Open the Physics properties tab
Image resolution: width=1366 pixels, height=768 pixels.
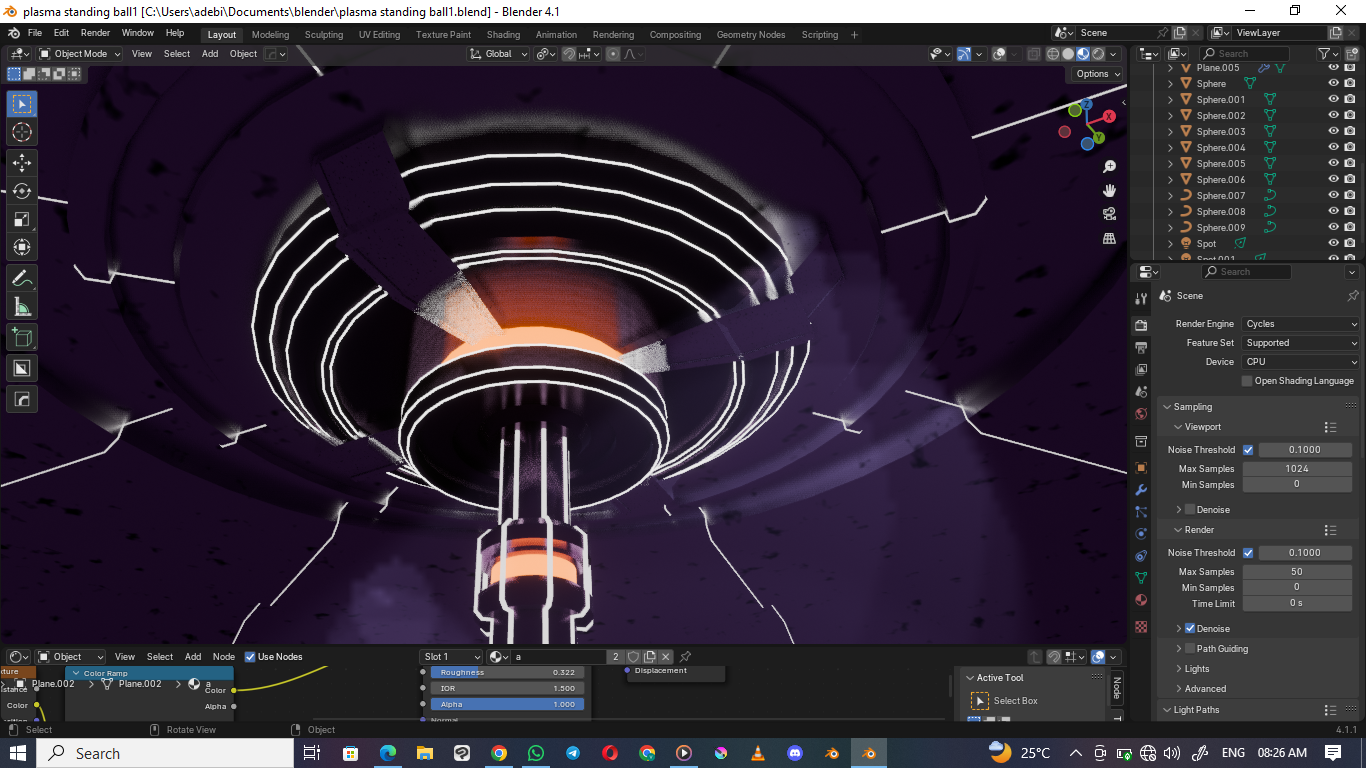pyautogui.click(x=1141, y=534)
